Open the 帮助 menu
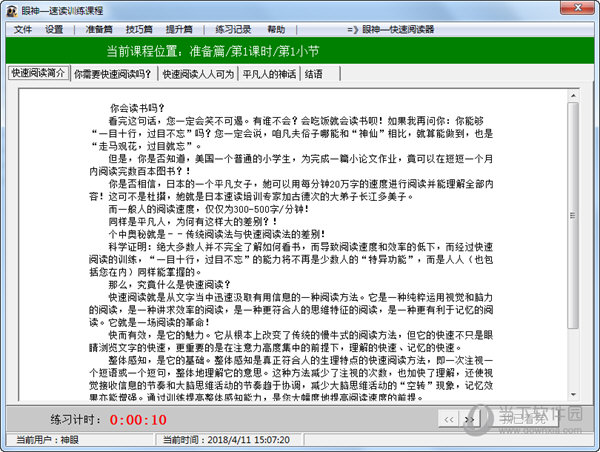The width and height of the screenshot is (600, 452). coord(276,29)
